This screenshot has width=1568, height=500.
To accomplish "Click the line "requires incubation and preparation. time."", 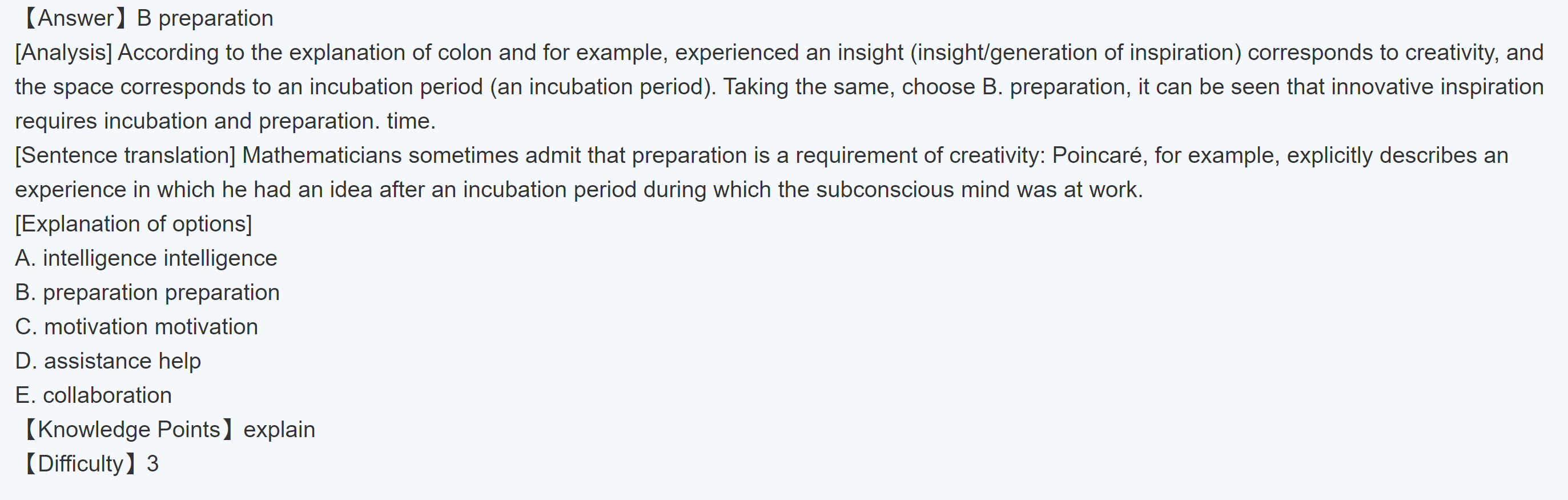I will [x=225, y=121].
